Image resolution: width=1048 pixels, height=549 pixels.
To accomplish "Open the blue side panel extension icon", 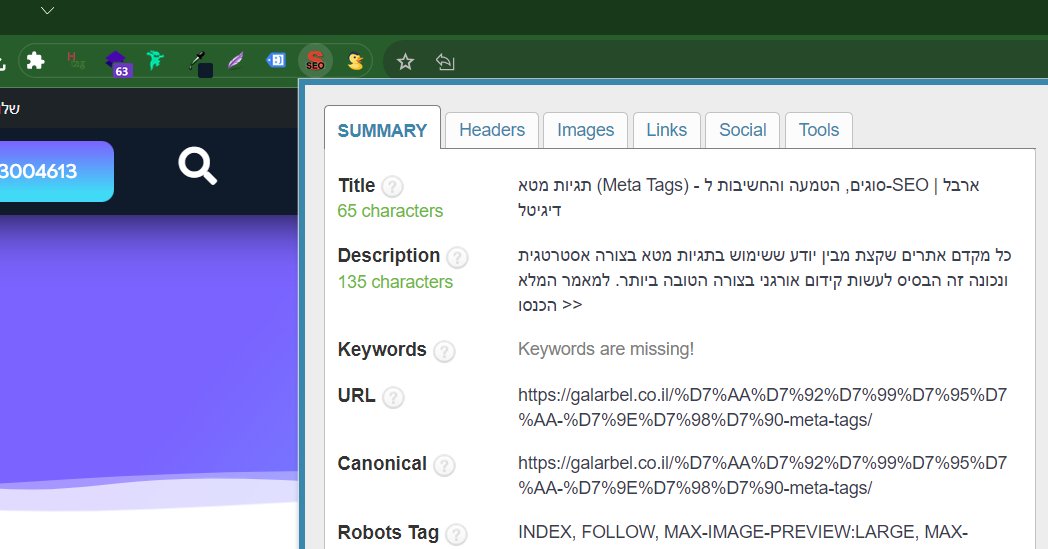I will [275, 61].
